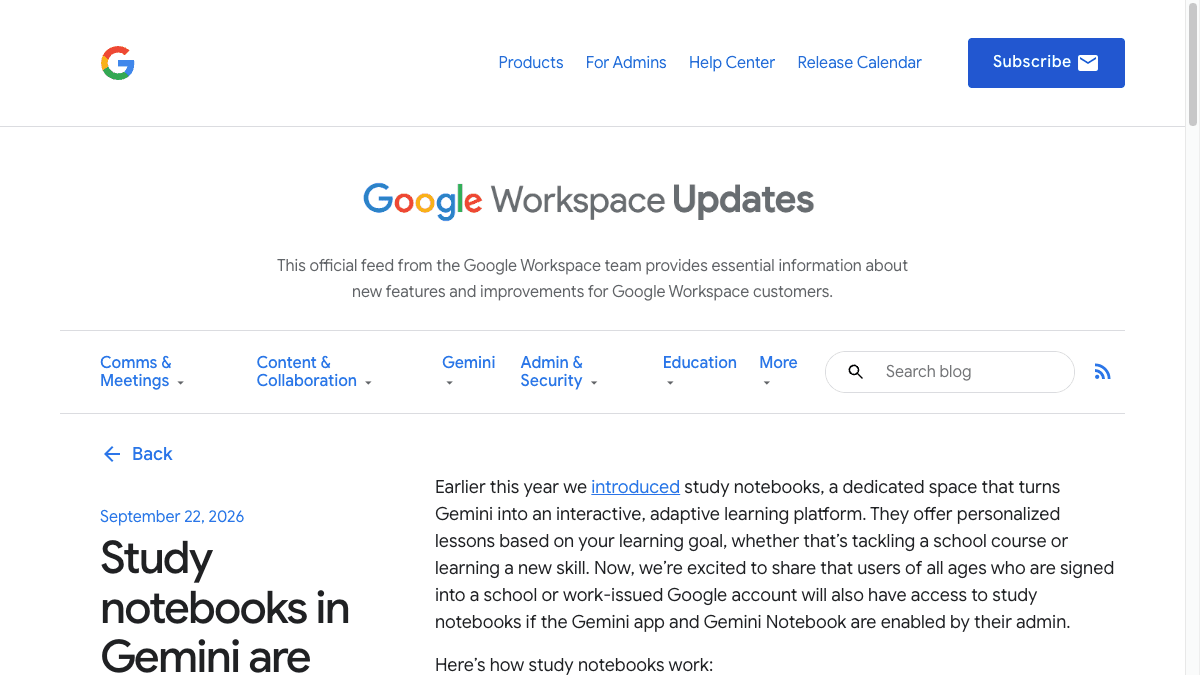The height and width of the screenshot is (675, 1200).
Task: Click the Google Workspace Updates logo
Action: [x=588, y=200]
